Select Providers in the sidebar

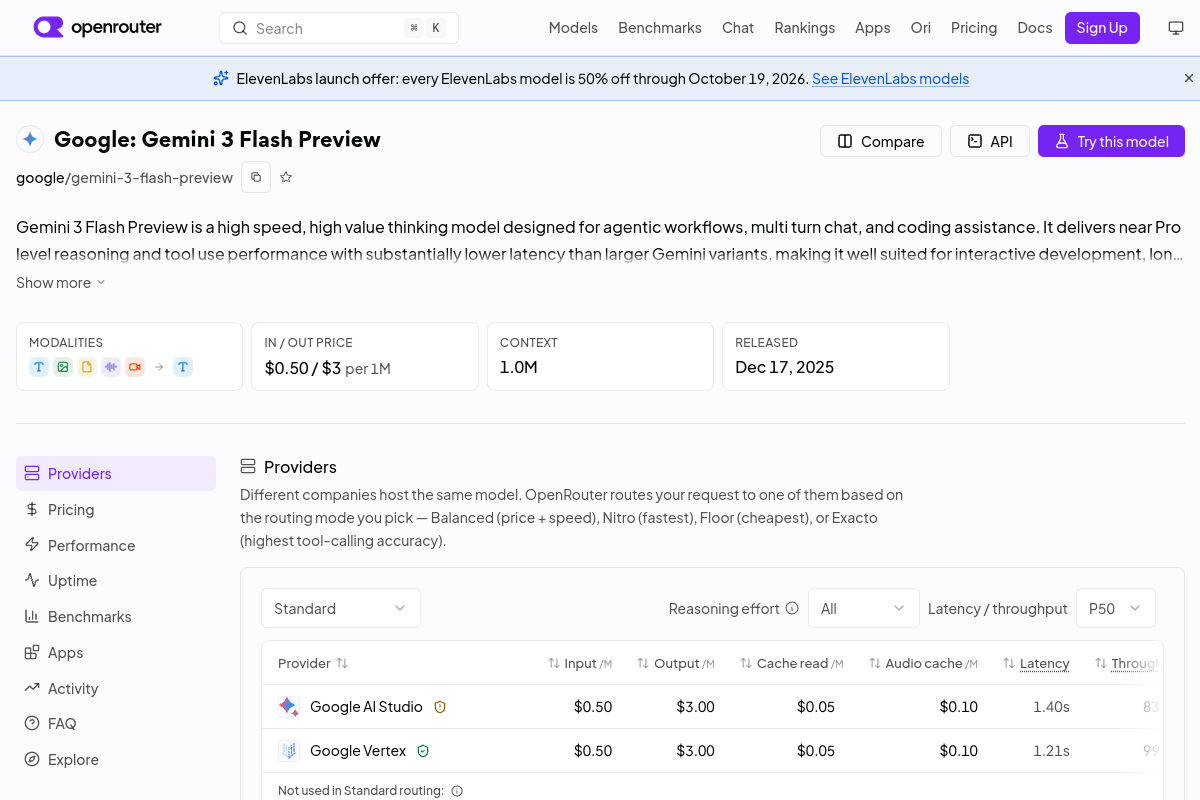[x=116, y=473]
